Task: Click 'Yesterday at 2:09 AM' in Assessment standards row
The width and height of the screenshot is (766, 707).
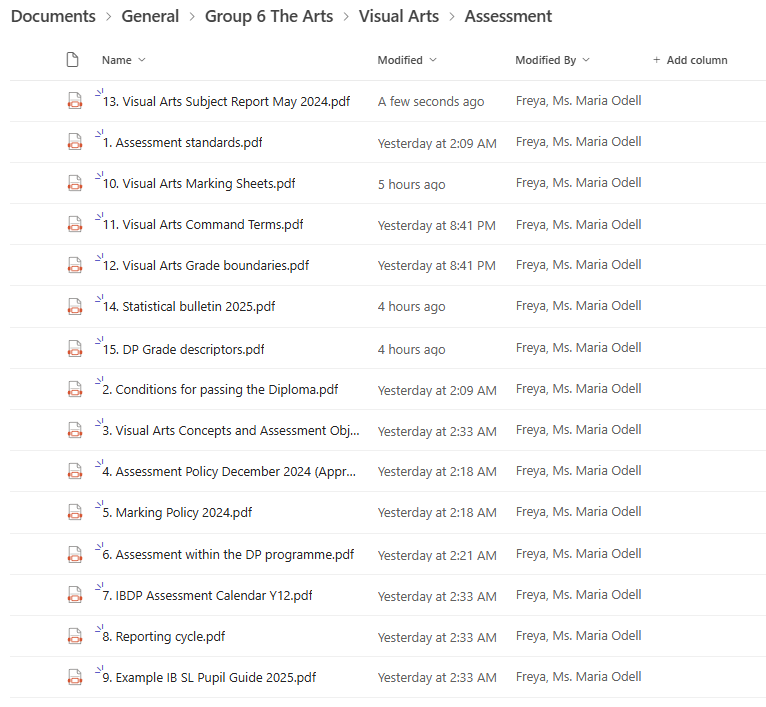Action: click(x=437, y=144)
